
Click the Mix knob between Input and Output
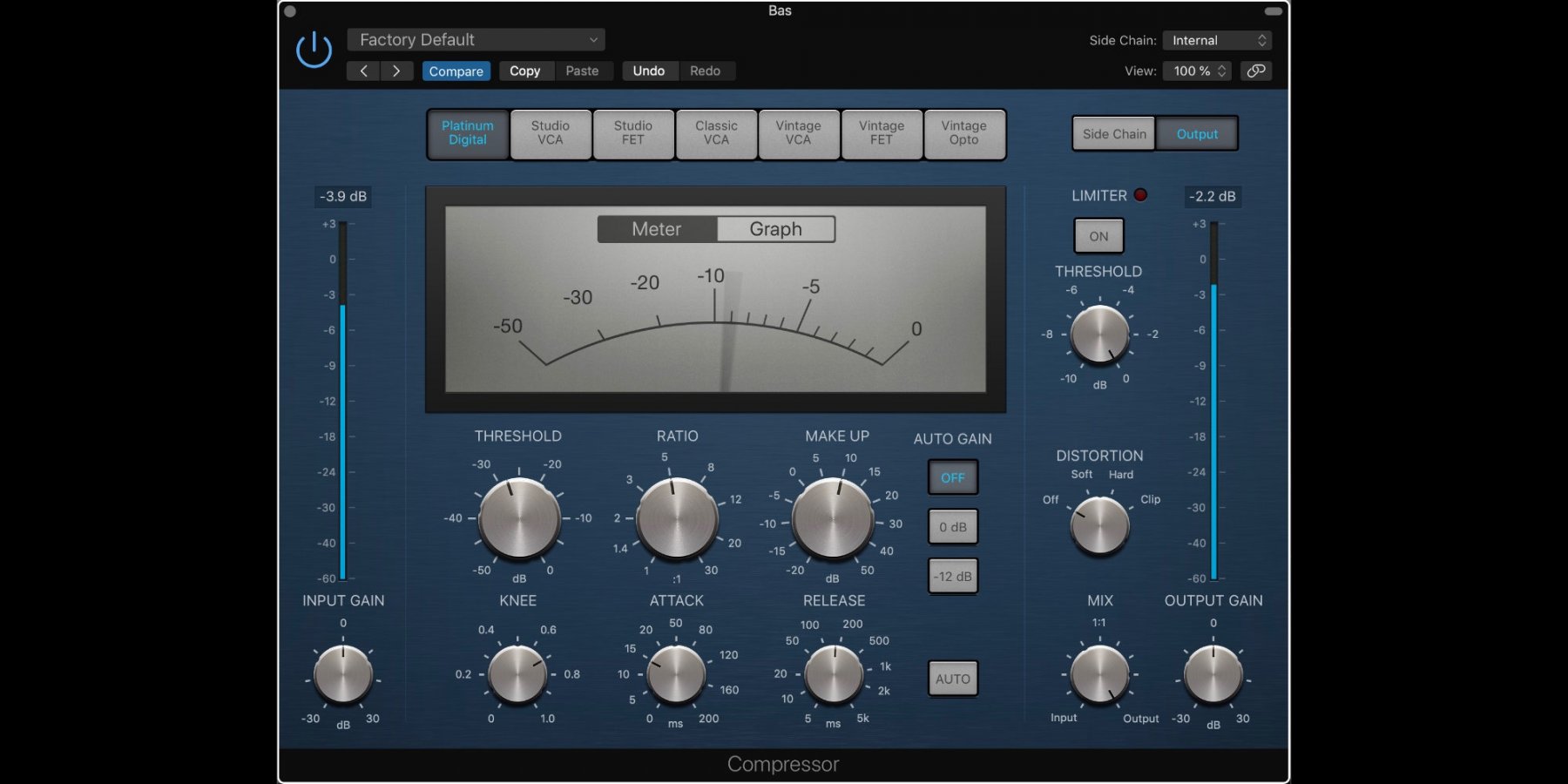[1099, 675]
